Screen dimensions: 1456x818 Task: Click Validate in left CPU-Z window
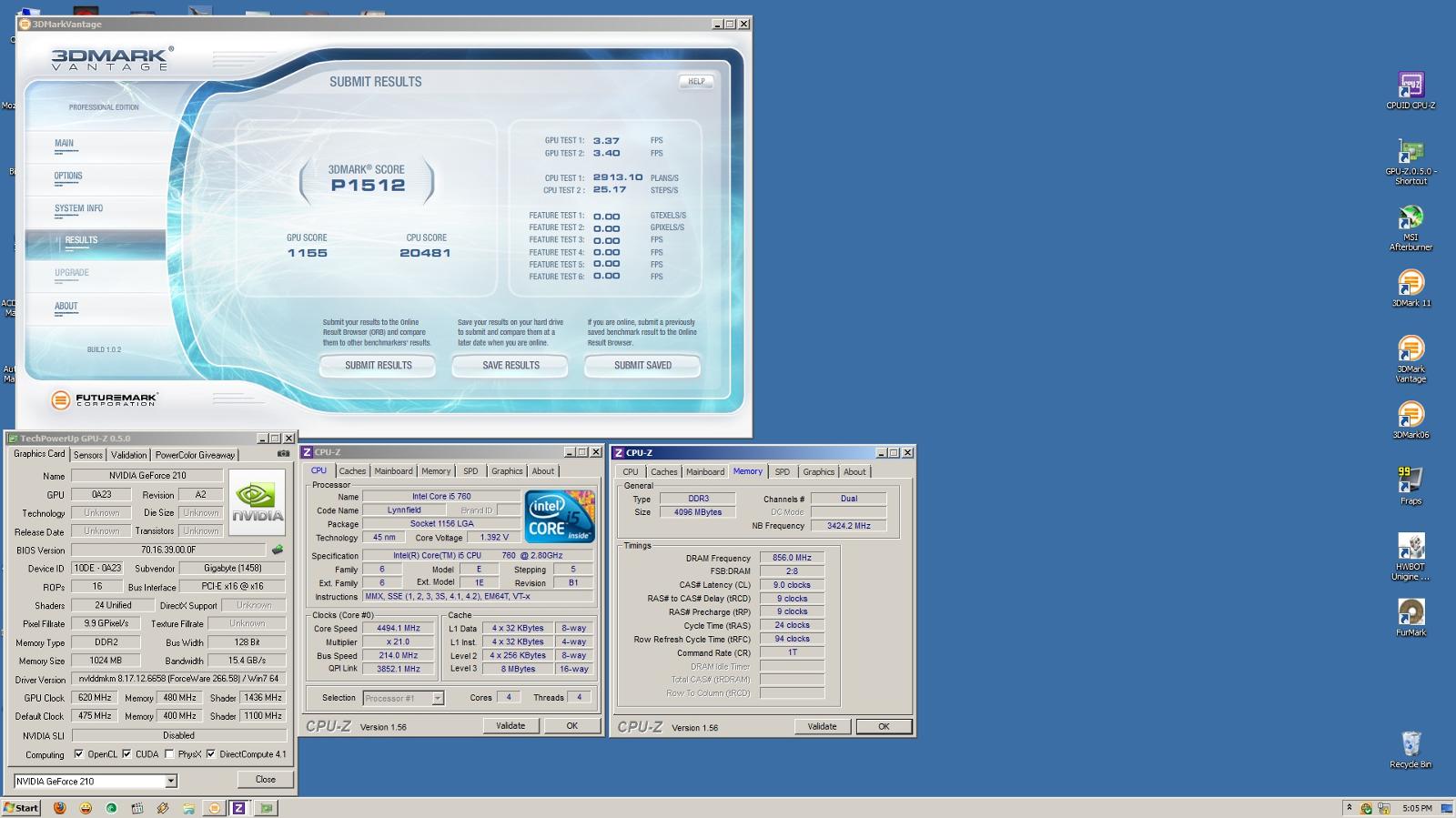click(511, 726)
